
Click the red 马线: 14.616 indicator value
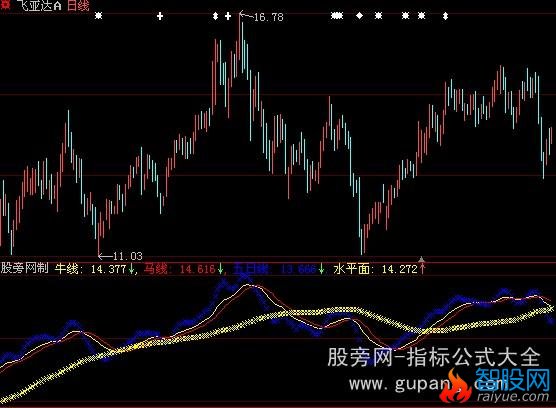click(x=180, y=269)
